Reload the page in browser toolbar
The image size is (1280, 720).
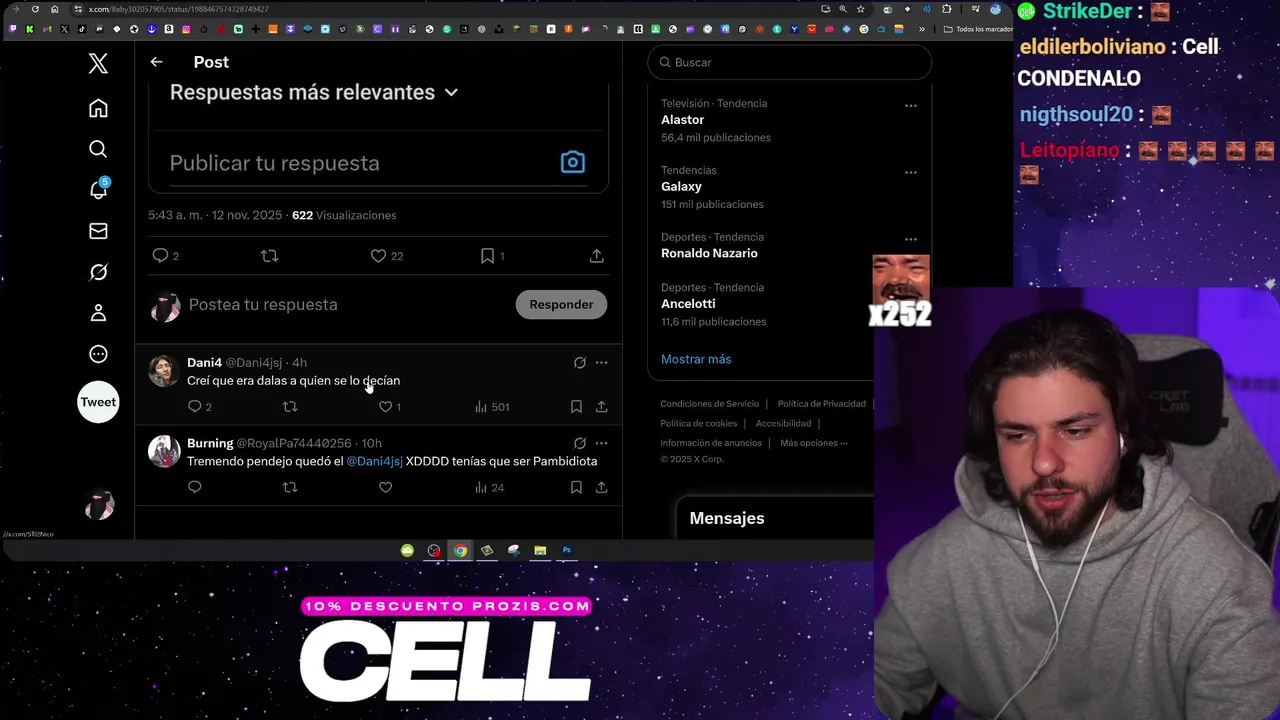pos(35,9)
